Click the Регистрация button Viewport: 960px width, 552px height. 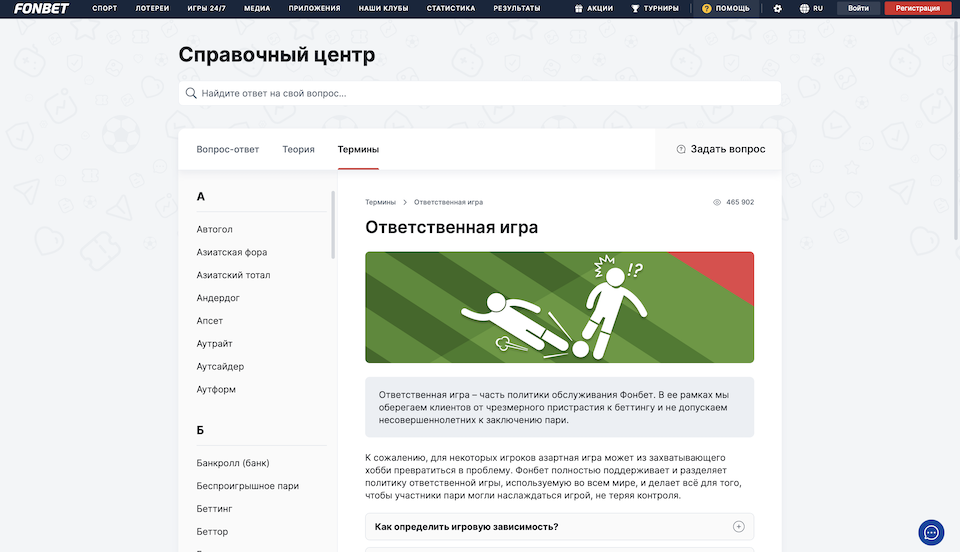tap(917, 9)
